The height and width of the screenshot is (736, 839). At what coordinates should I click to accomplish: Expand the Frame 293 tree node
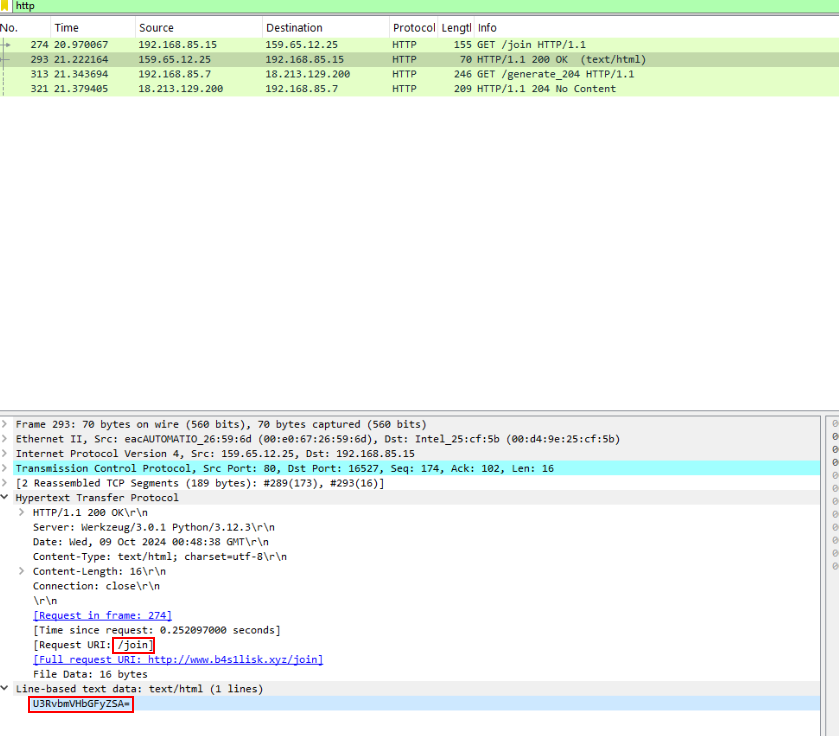(6, 425)
